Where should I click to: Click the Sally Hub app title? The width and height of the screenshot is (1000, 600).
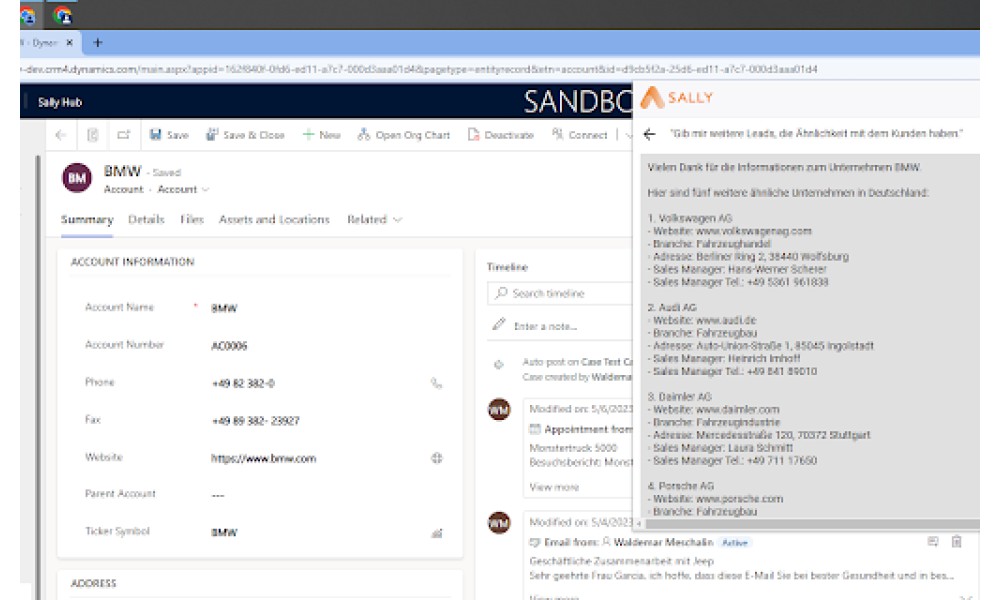point(60,102)
